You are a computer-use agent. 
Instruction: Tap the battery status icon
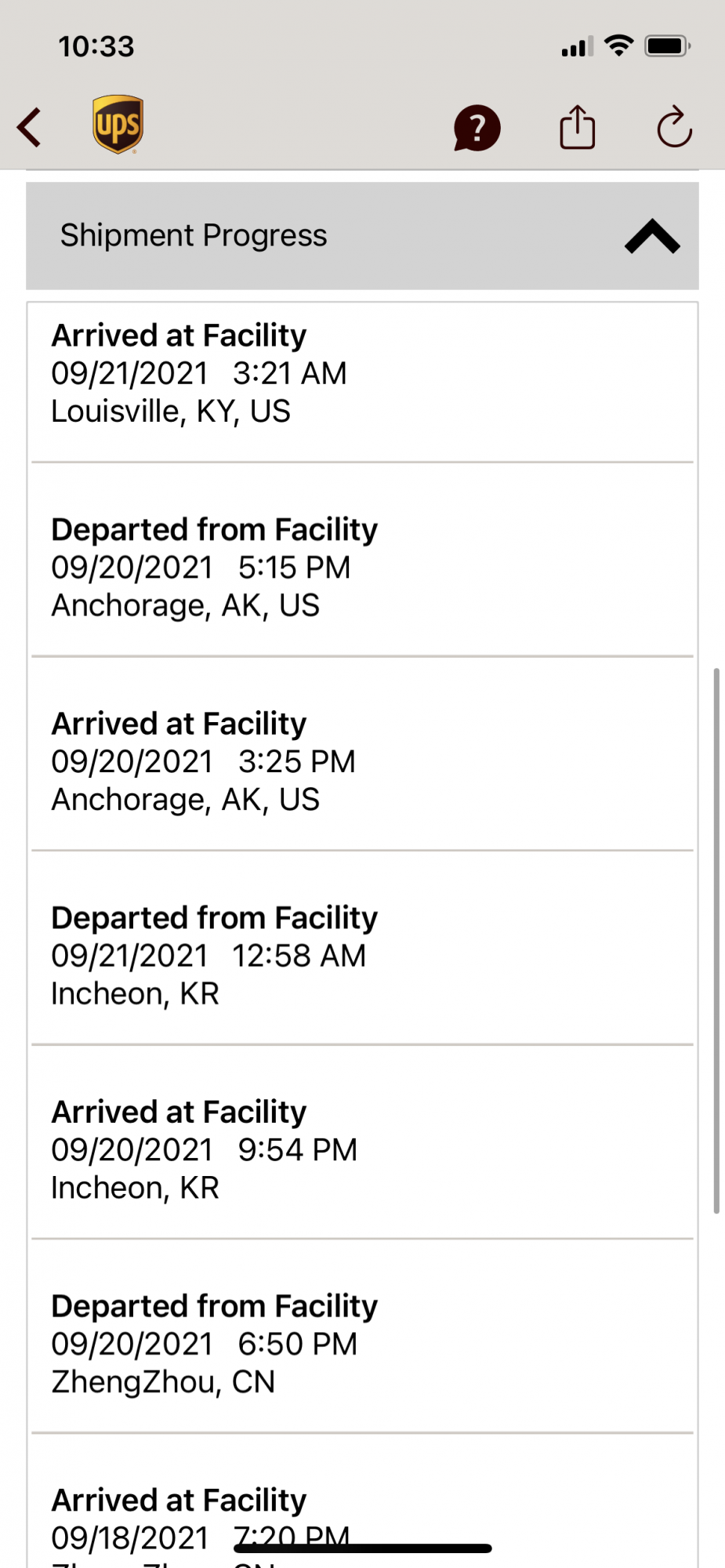[x=667, y=46]
